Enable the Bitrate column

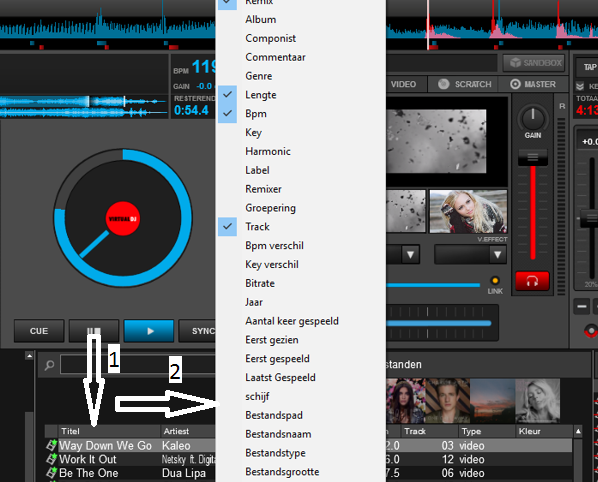tap(260, 283)
